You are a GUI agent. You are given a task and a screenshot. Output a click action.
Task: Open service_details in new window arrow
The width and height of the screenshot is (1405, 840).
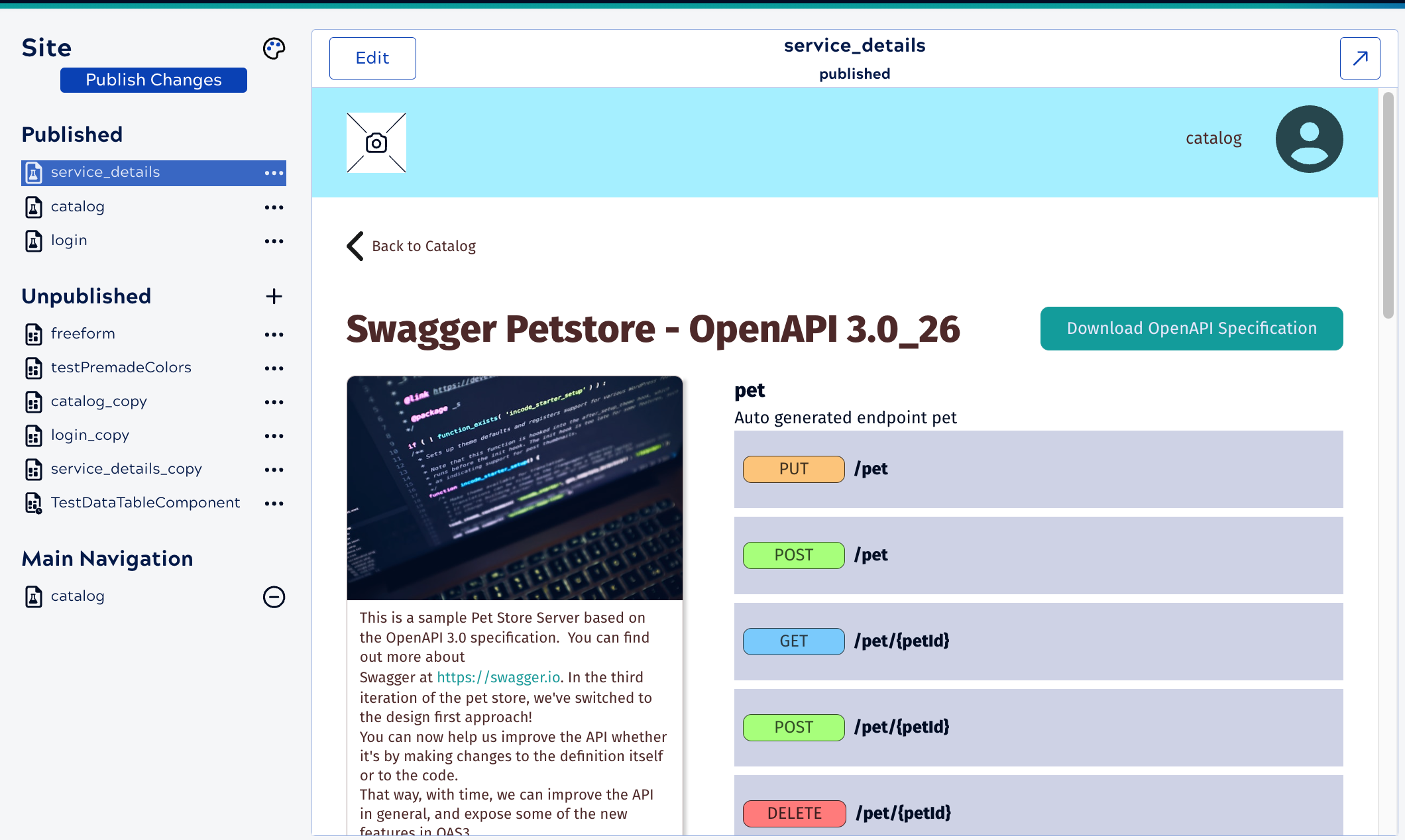click(1359, 58)
